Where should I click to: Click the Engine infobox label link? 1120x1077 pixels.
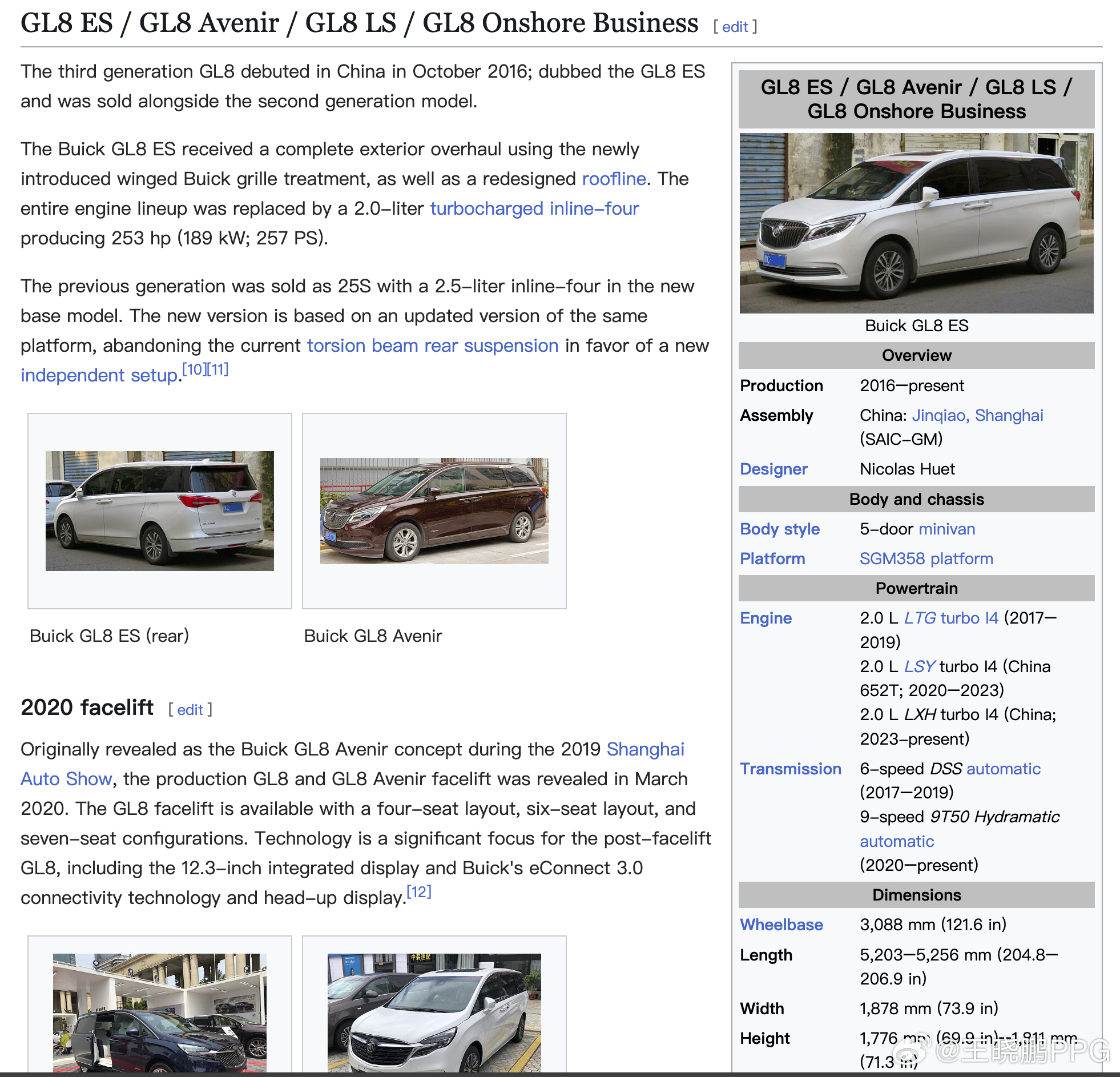(766, 618)
